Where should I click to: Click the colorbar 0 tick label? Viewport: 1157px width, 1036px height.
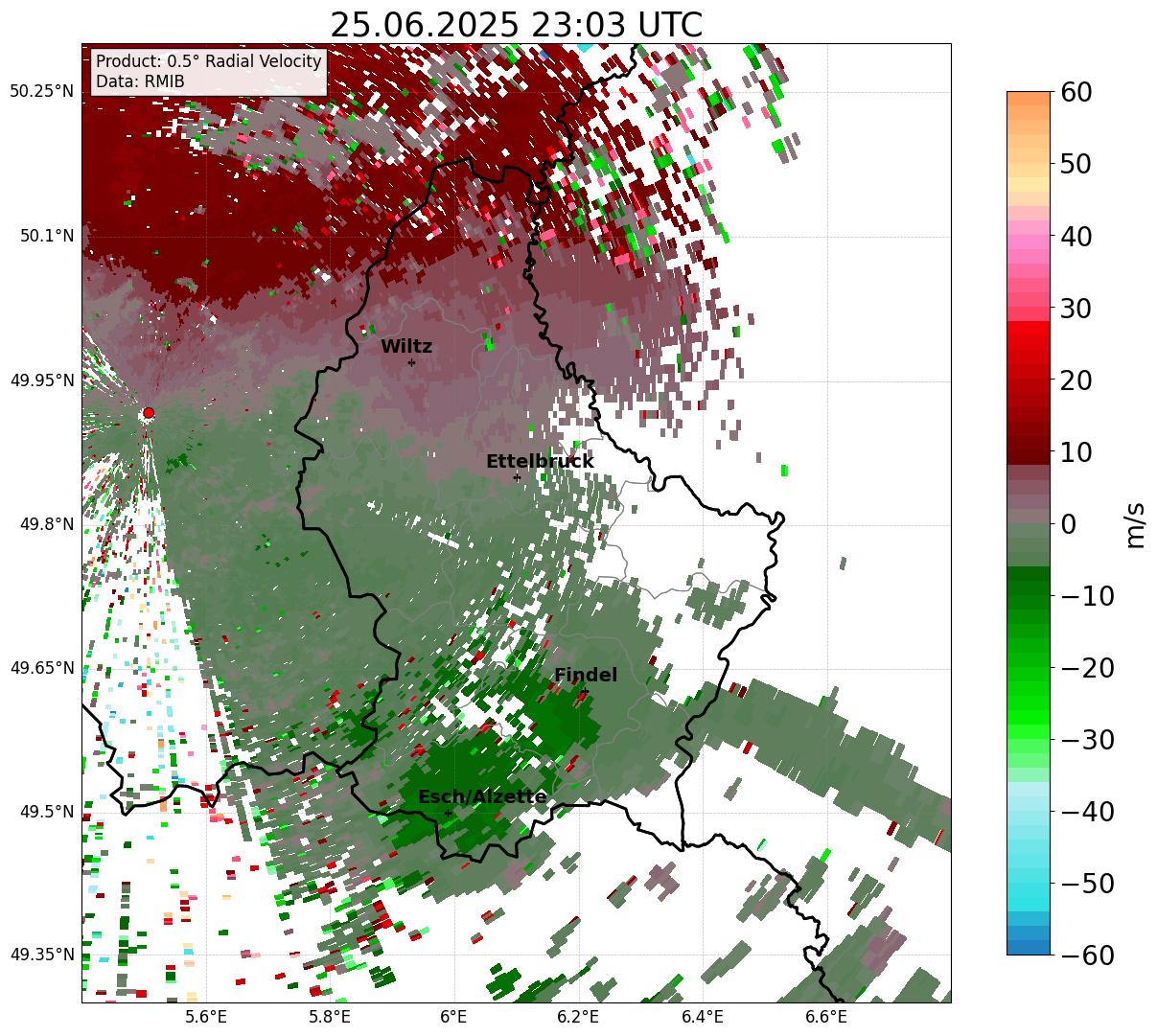pos(1068,524)
